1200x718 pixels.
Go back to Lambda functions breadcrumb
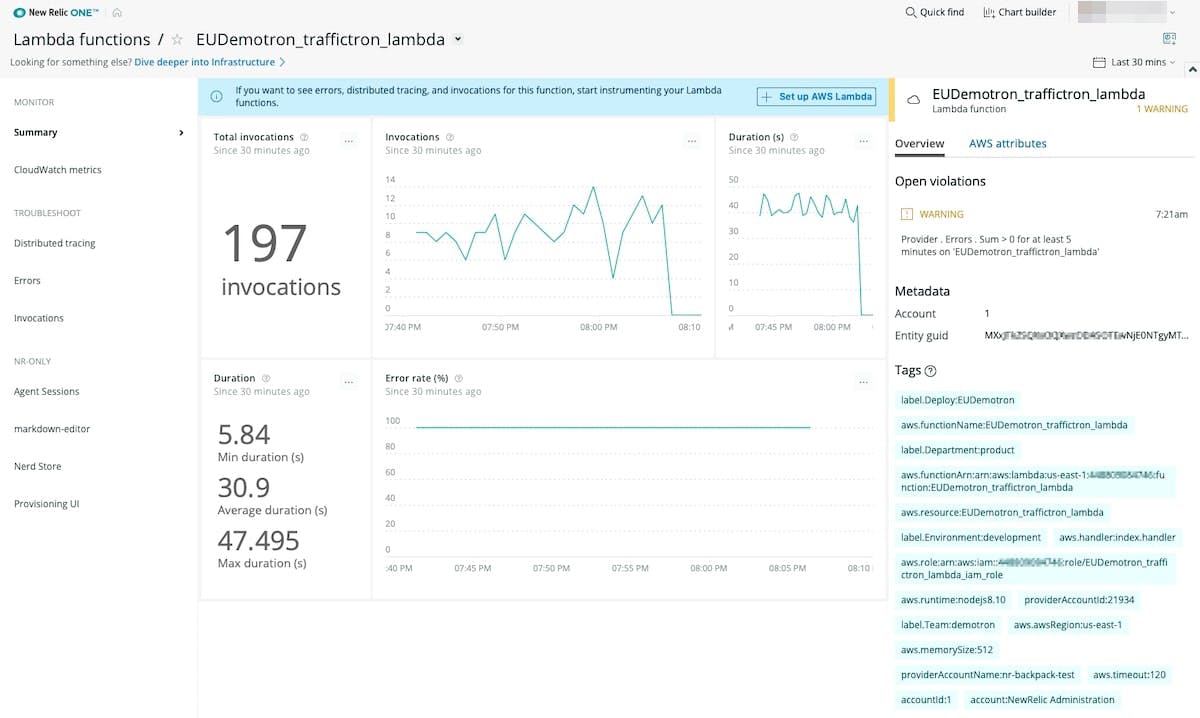click(x=81, y=40)
